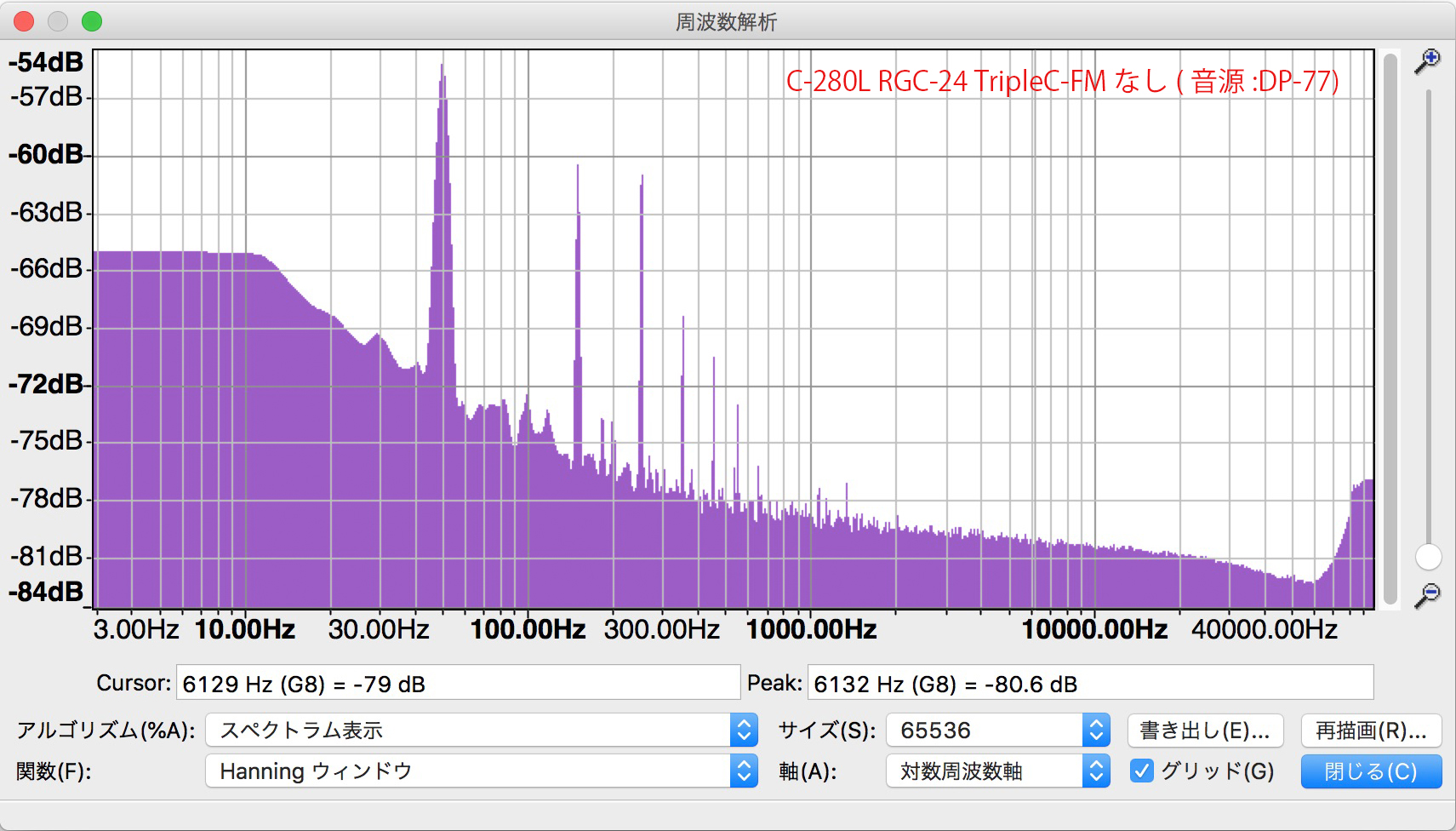Open the サイズ dropdown showing 65536
Viewport: 1456px width, 831px height.
click(x=998, y=730)
